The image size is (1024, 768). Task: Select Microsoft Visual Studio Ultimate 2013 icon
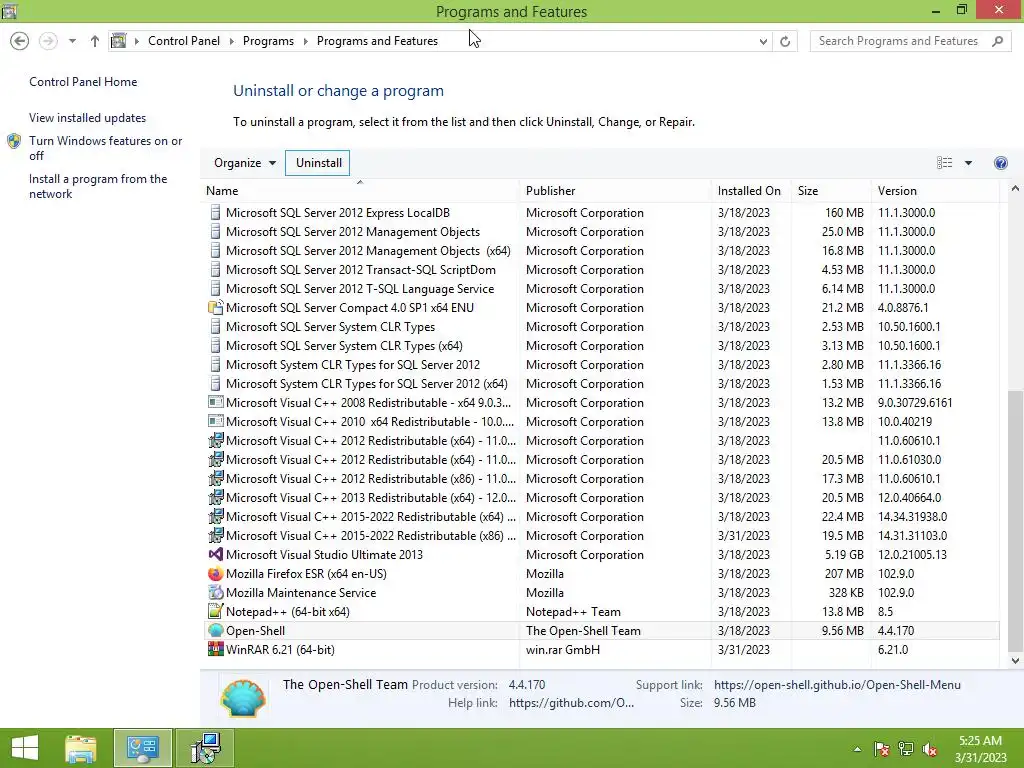click(x=216, y=554)
